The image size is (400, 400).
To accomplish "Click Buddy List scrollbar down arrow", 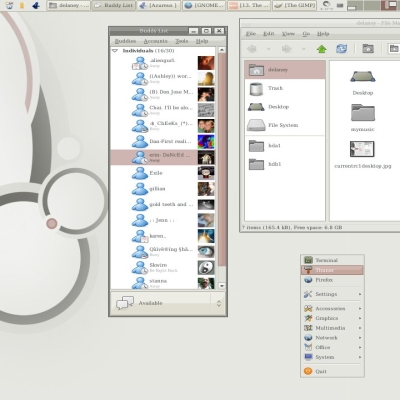I will 222,286.
